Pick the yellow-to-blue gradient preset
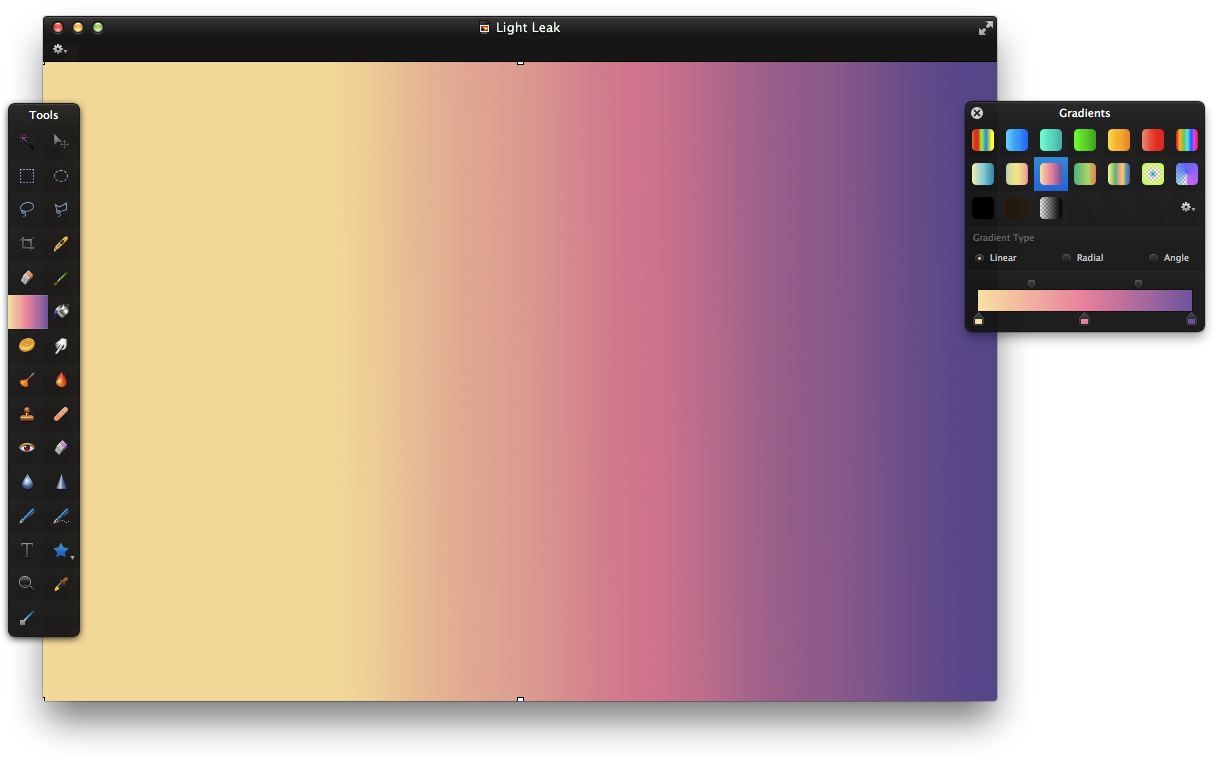 pyautogui.click(x=983, y=174)
